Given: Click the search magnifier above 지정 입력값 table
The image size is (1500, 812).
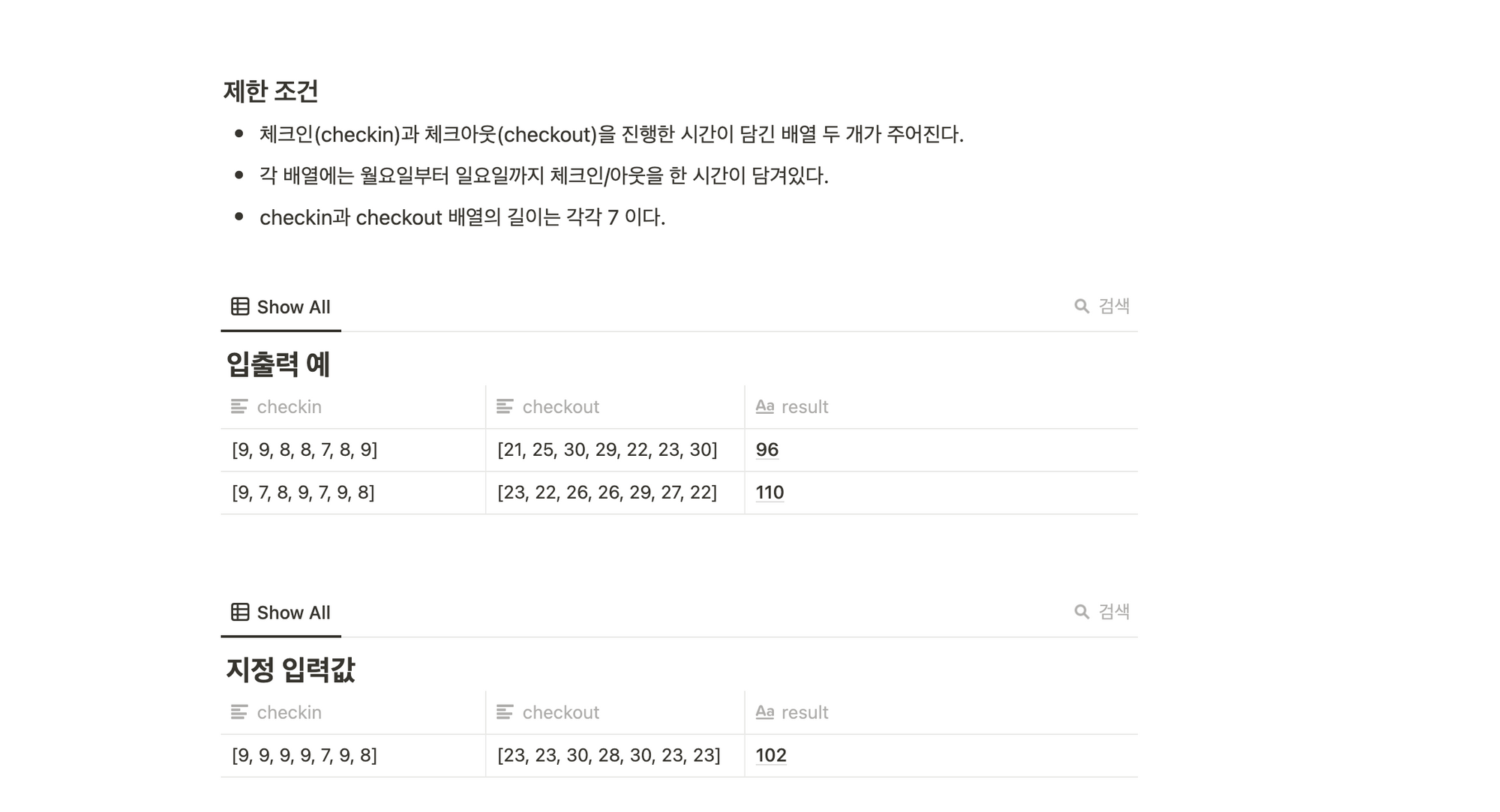Looking at the screenshot, I should click(1081, 612).
